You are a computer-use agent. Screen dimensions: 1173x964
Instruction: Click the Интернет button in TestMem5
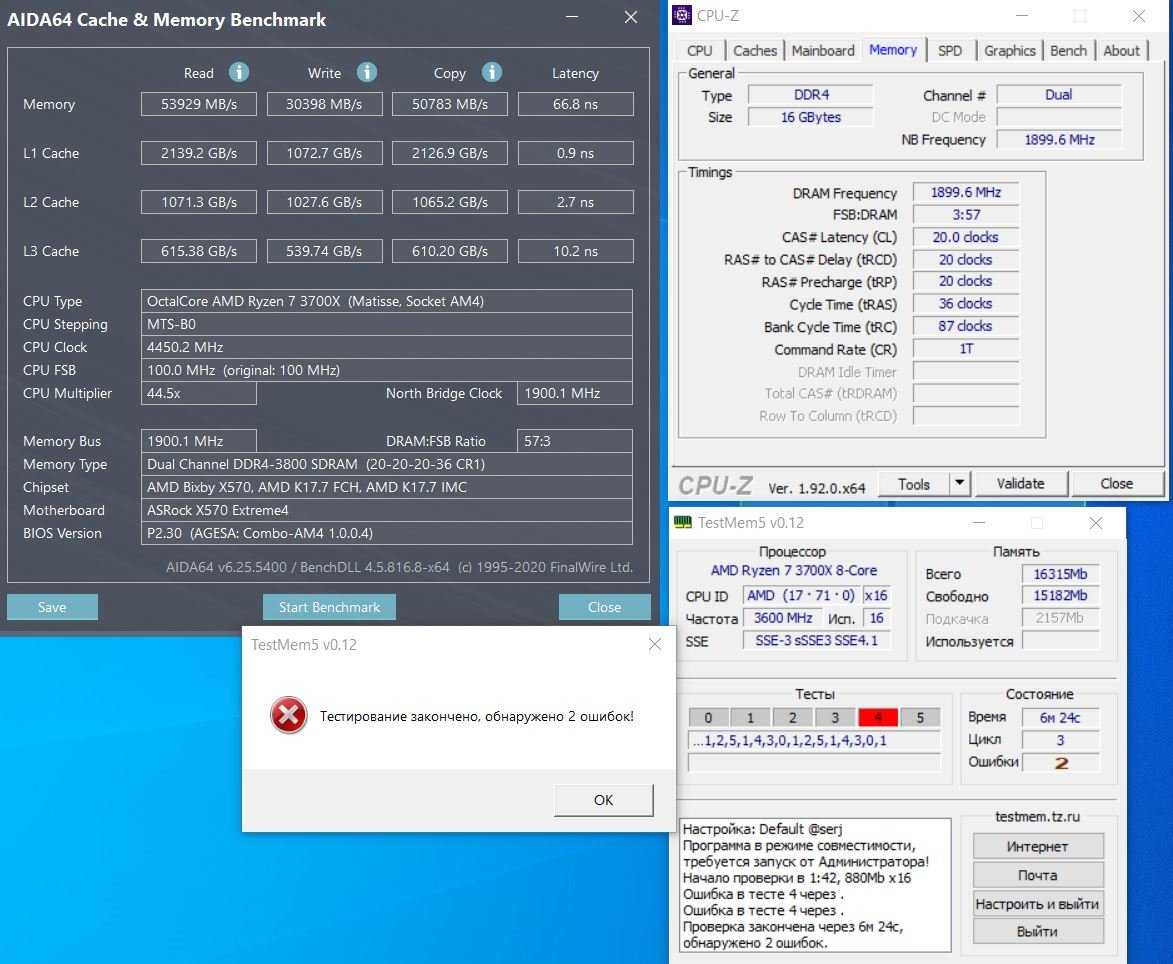(1037, 846)
